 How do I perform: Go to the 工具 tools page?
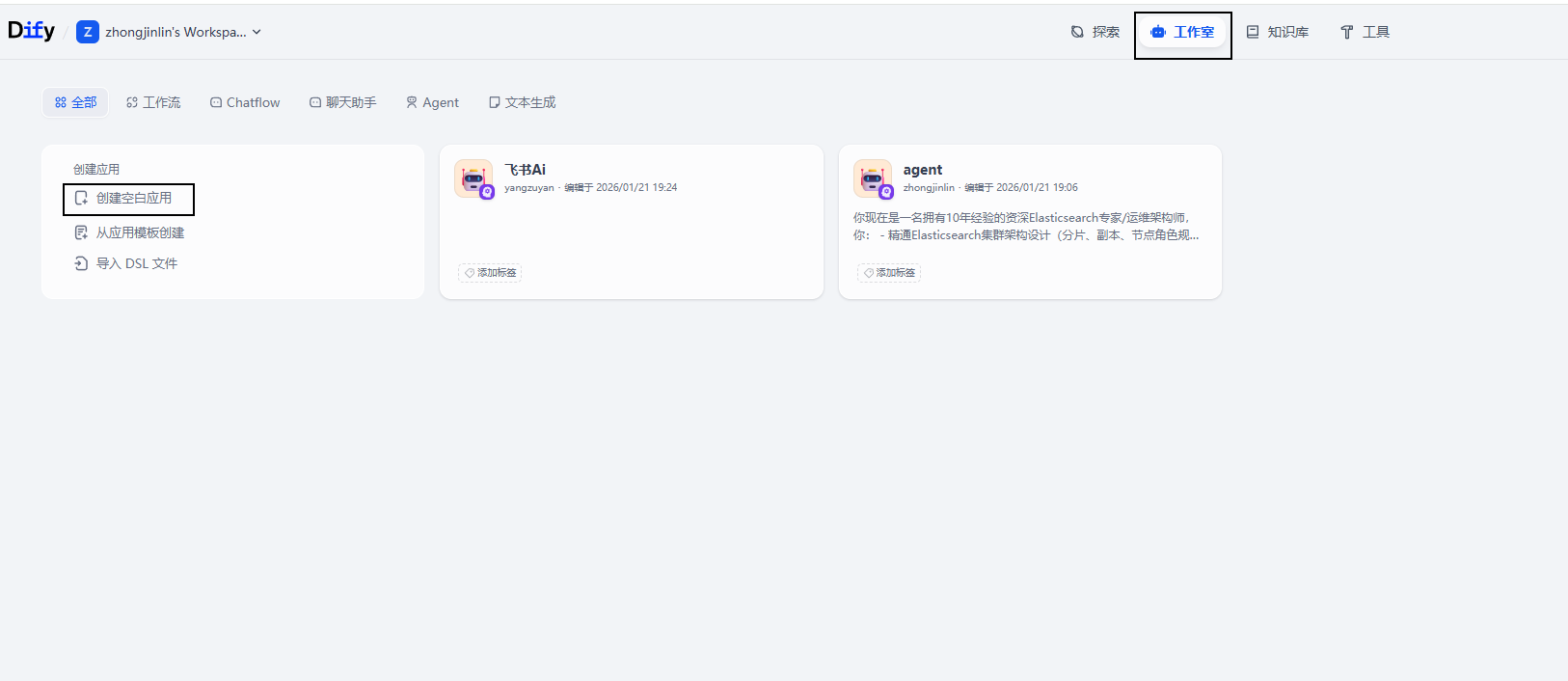(x=1365, y=32)
